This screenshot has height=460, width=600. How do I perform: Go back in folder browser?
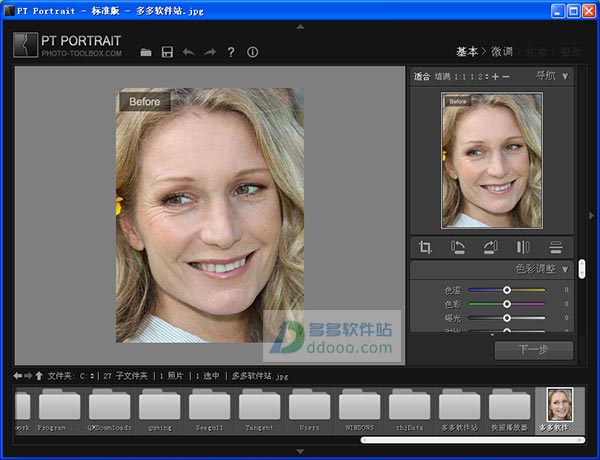(18, 376)
